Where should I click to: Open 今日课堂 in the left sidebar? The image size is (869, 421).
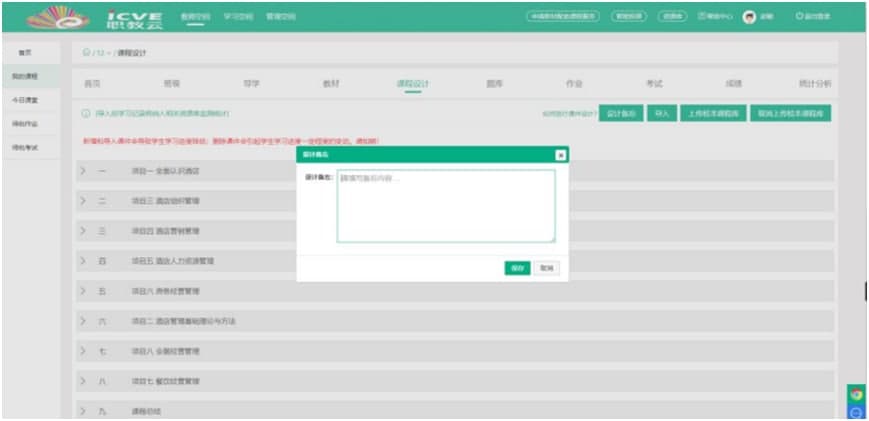[x=25, y=100]
